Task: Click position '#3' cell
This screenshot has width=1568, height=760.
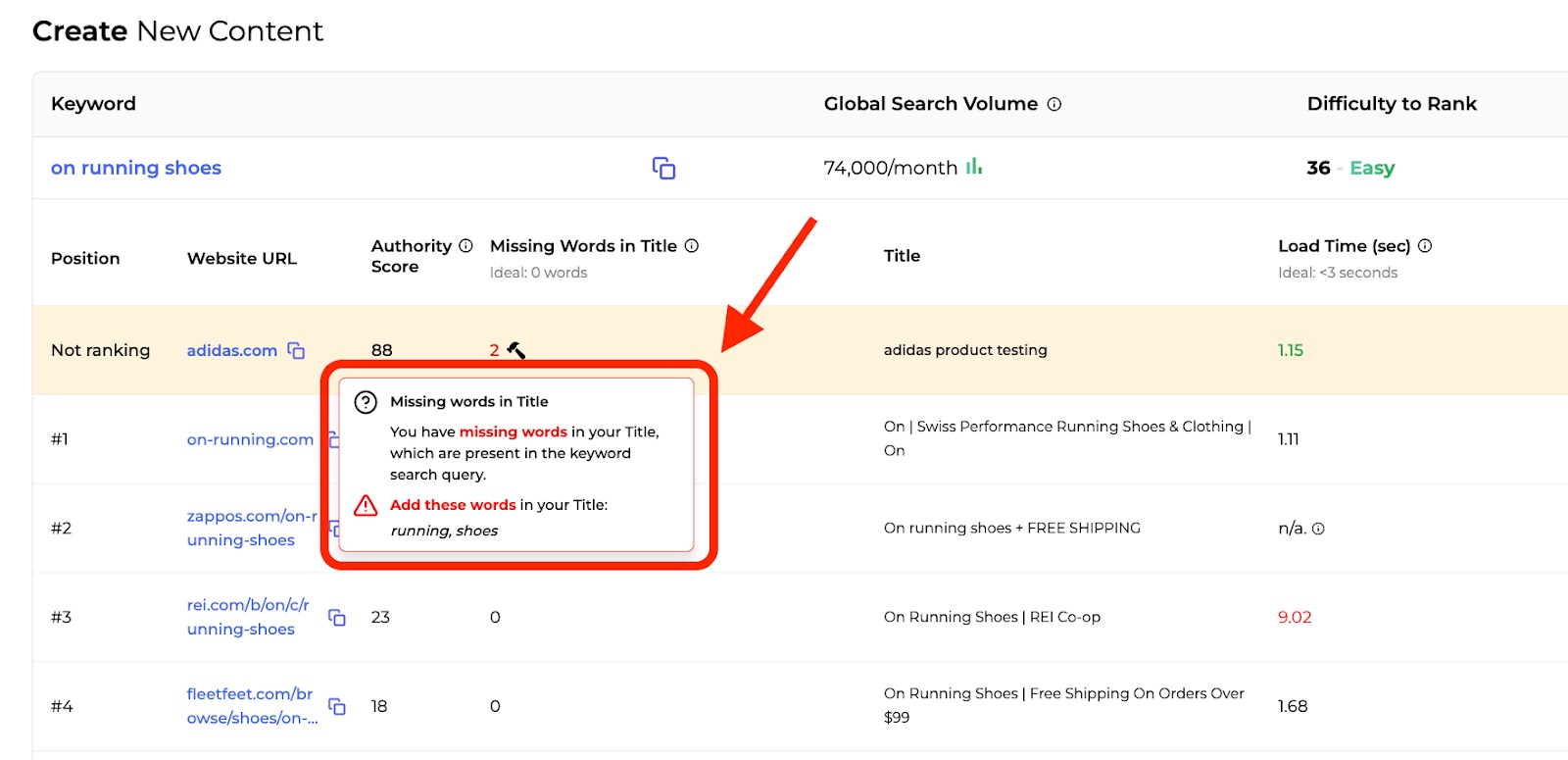Action: (x=62, y=617)
